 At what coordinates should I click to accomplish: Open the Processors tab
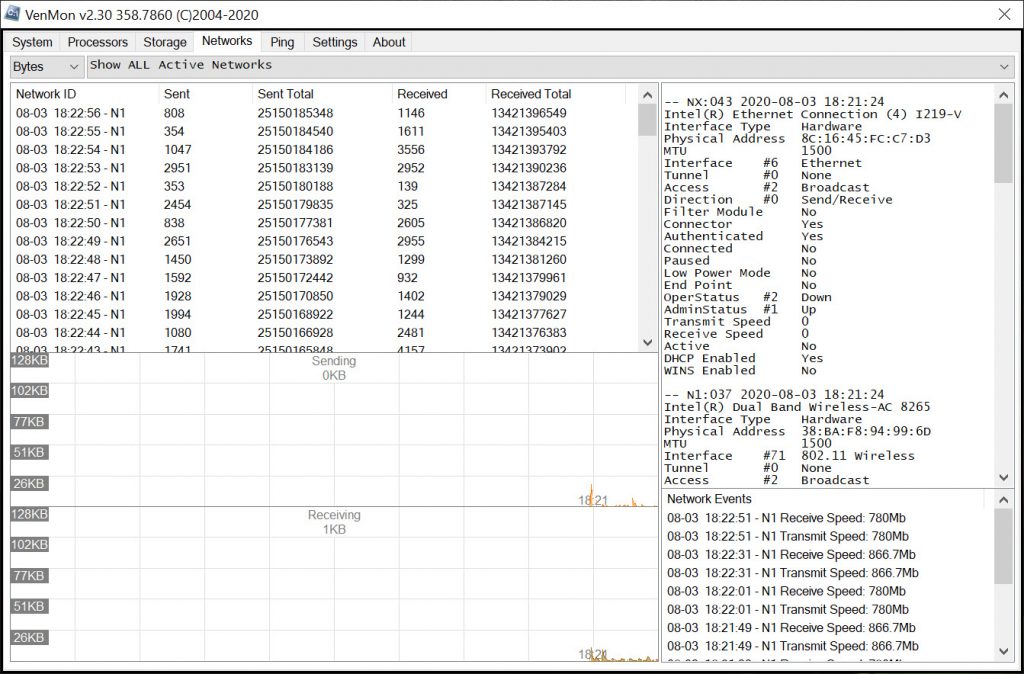[98, 42]
